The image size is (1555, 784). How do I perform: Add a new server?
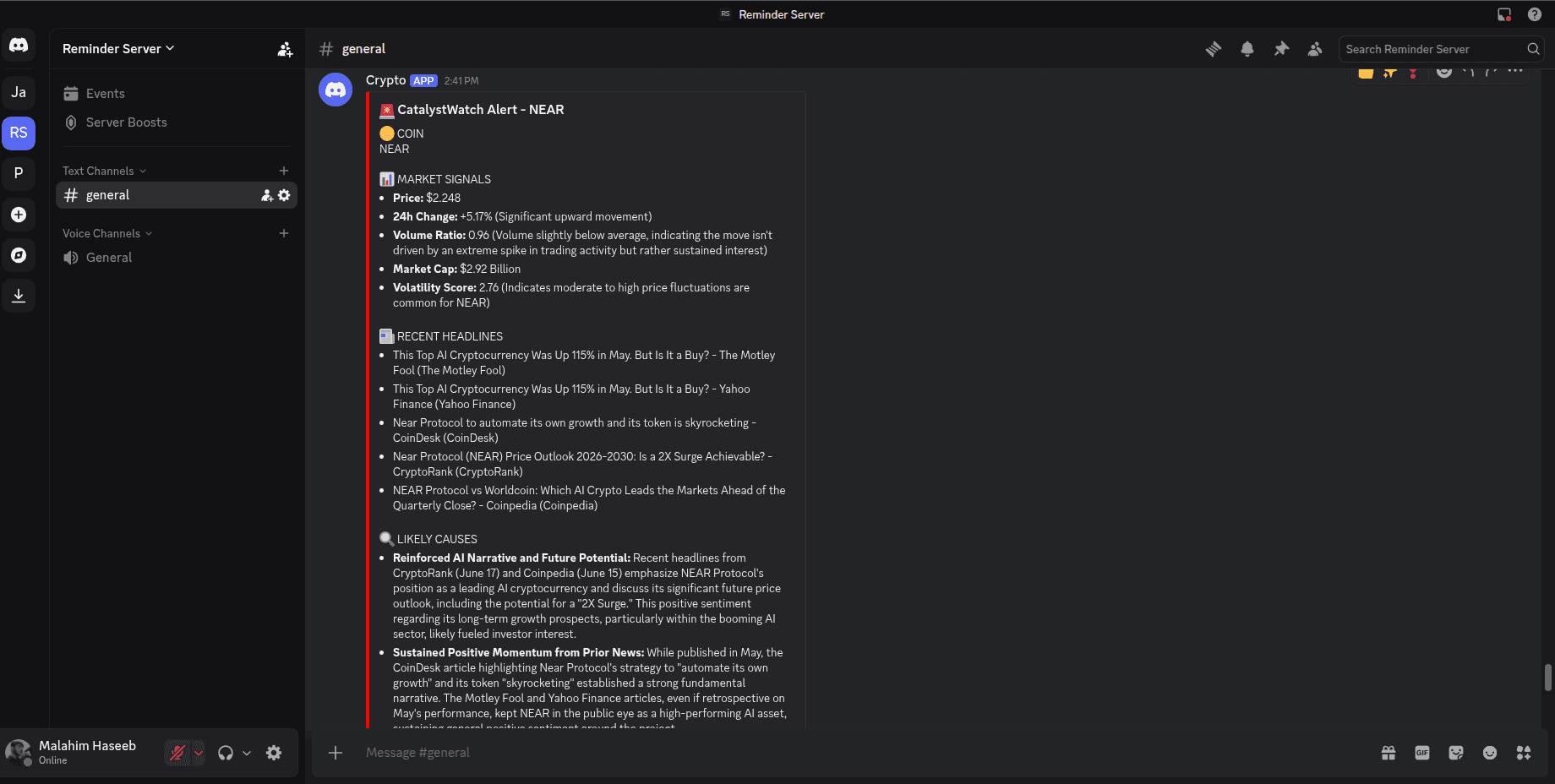(19, 215)
